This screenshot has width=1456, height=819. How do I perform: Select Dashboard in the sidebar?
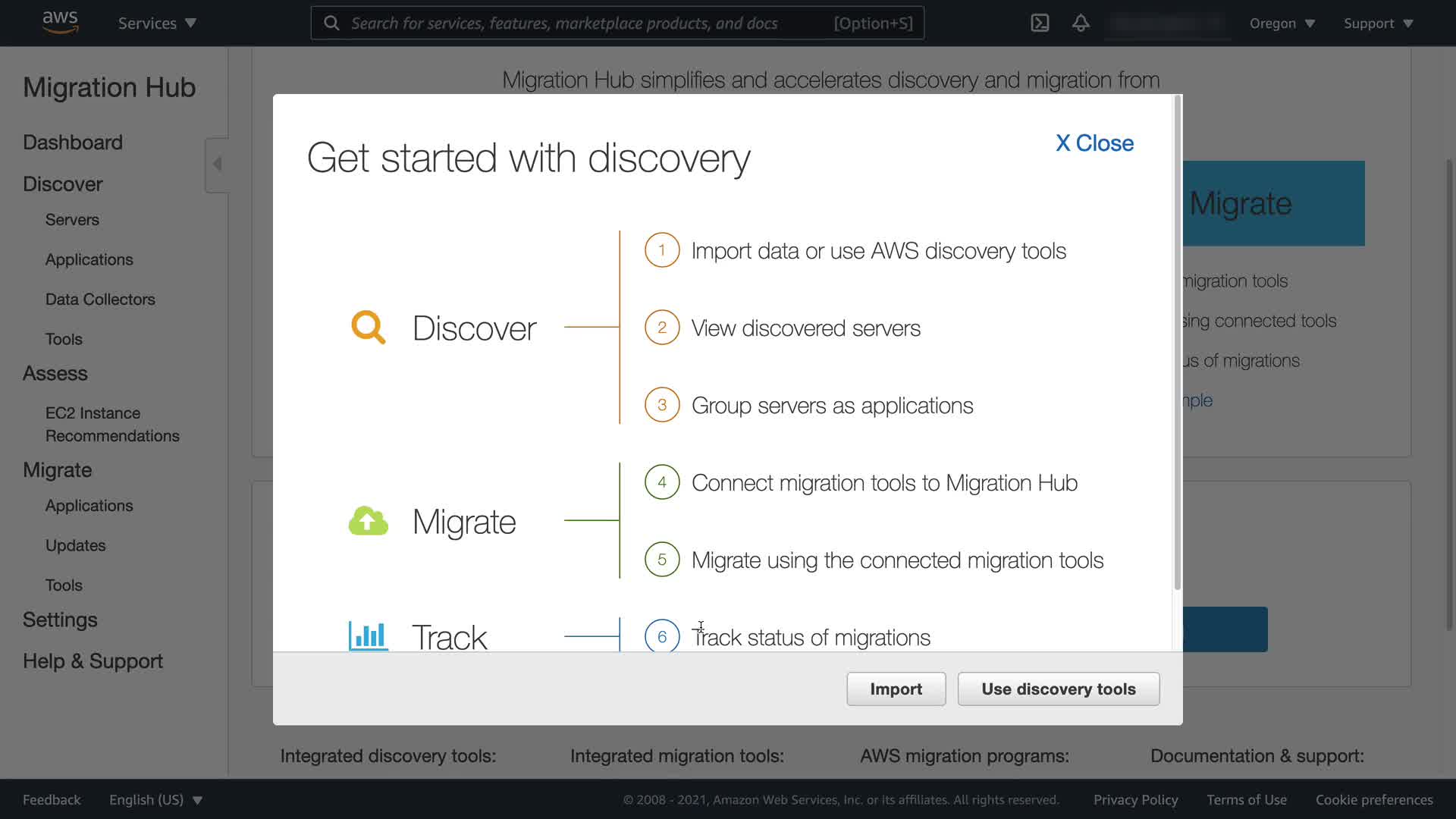73,143
